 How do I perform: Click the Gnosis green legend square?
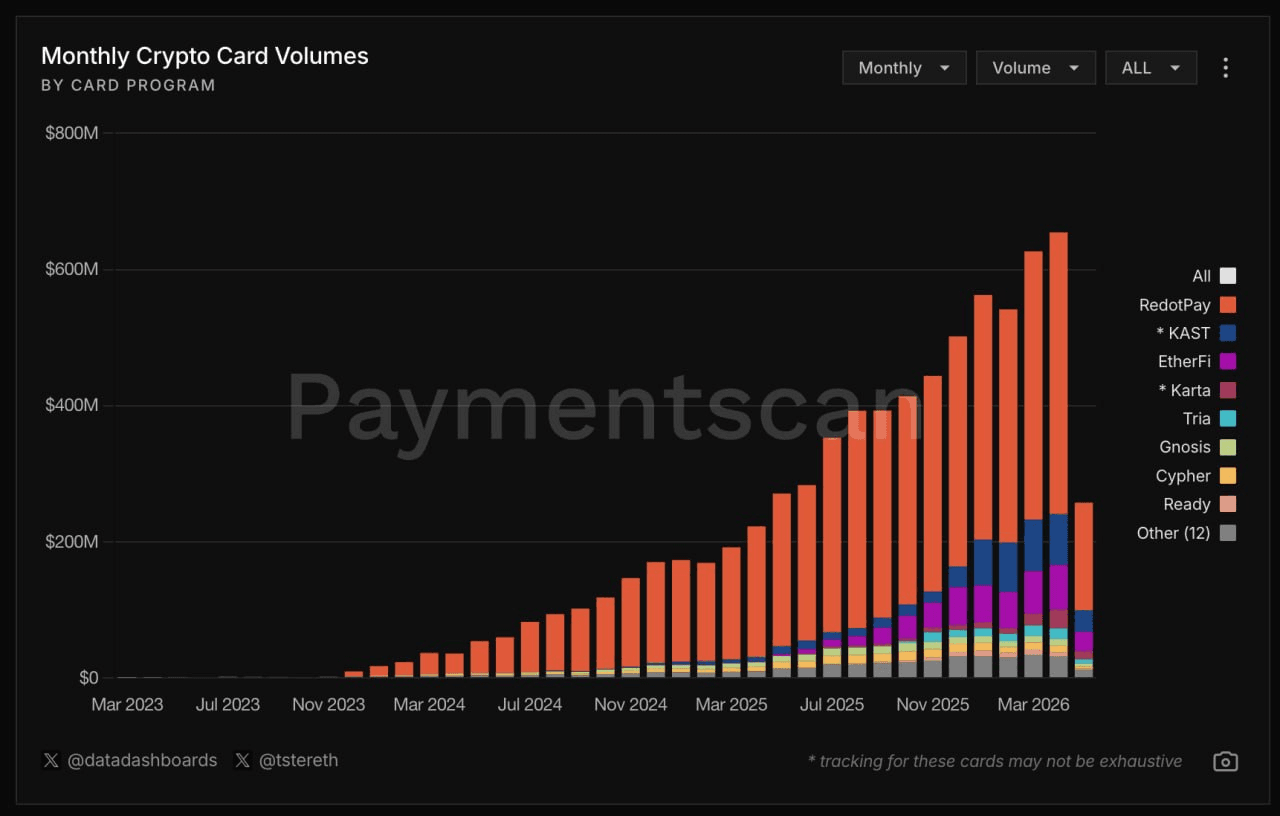coord(1228,448)
